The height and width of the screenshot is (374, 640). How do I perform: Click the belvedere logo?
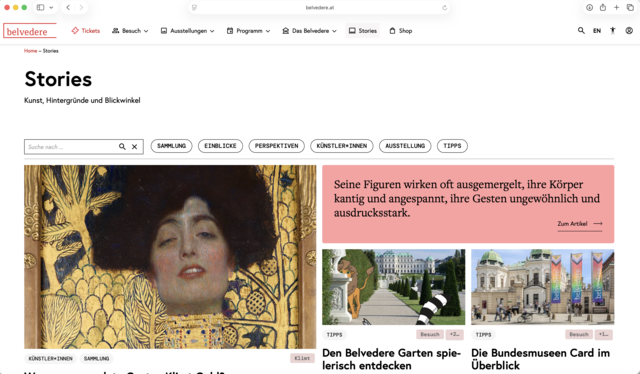click(x=29, y=31)
